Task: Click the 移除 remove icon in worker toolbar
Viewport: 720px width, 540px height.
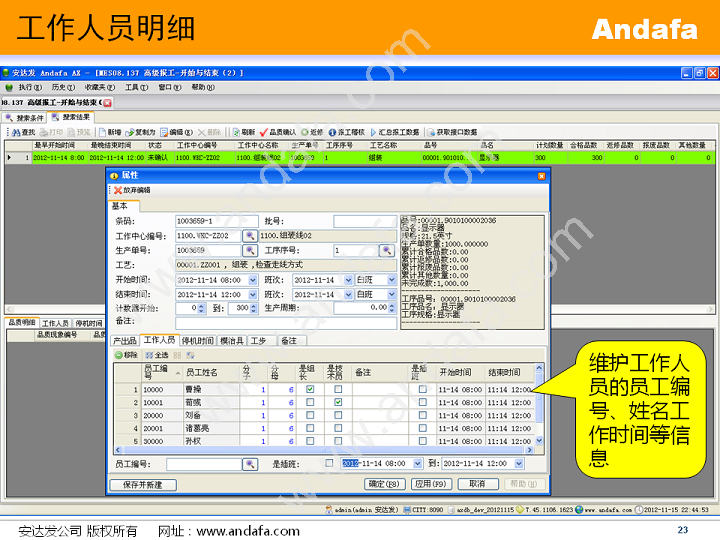Action: coord(117,355)
